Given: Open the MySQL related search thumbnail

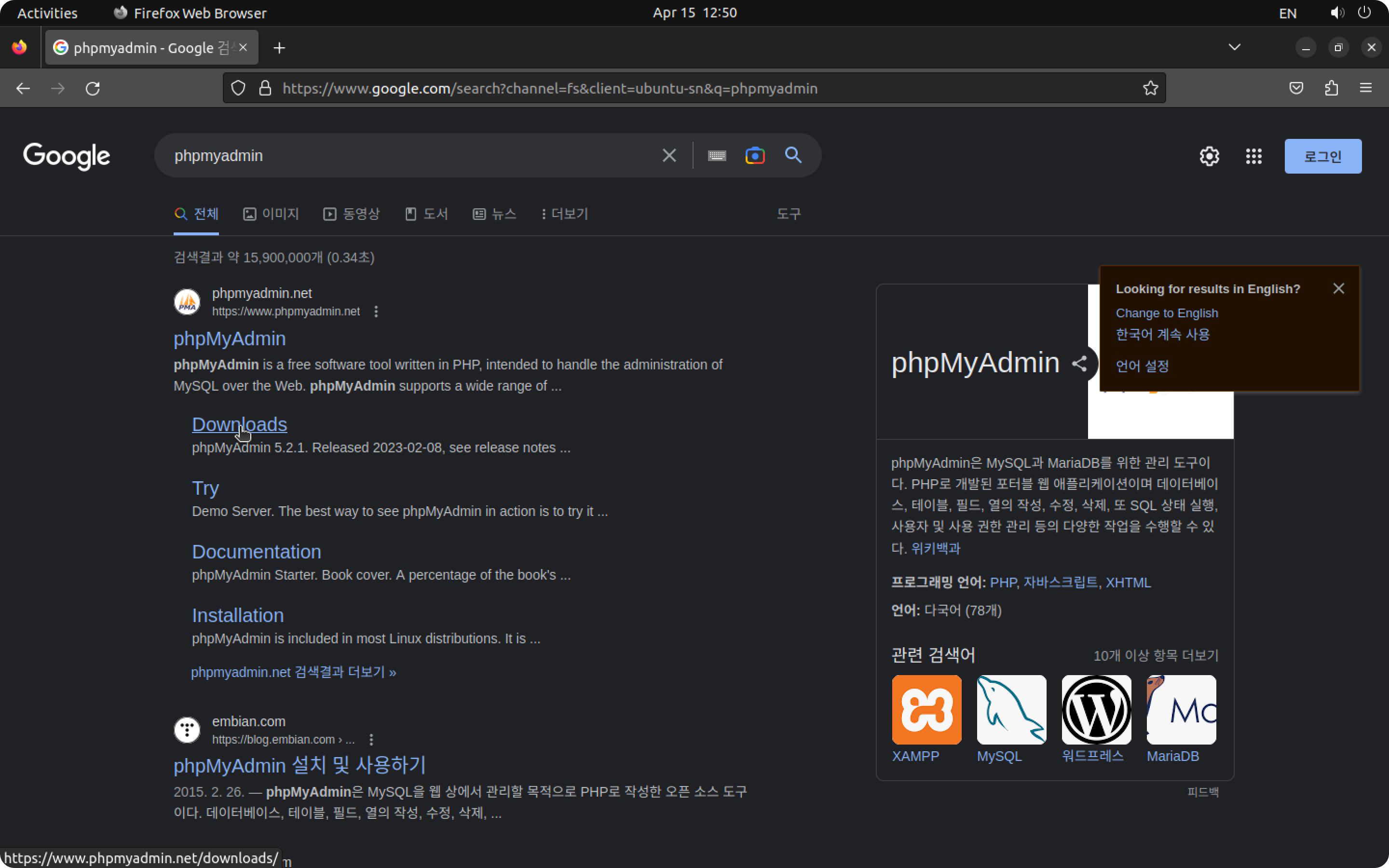Looking at the screenshot, I should (1011, 709).
